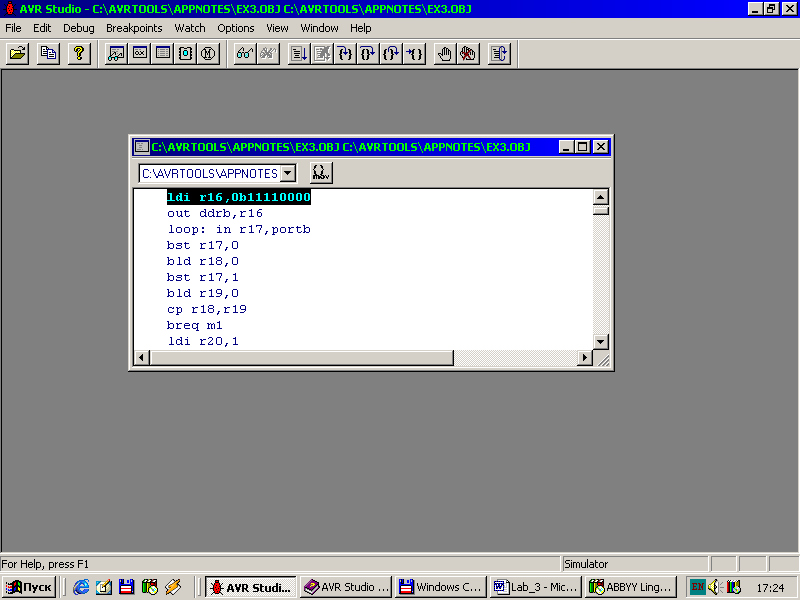Switch to AVR Studio help taskbar button

pyautogui.click(x=346, y=587)
